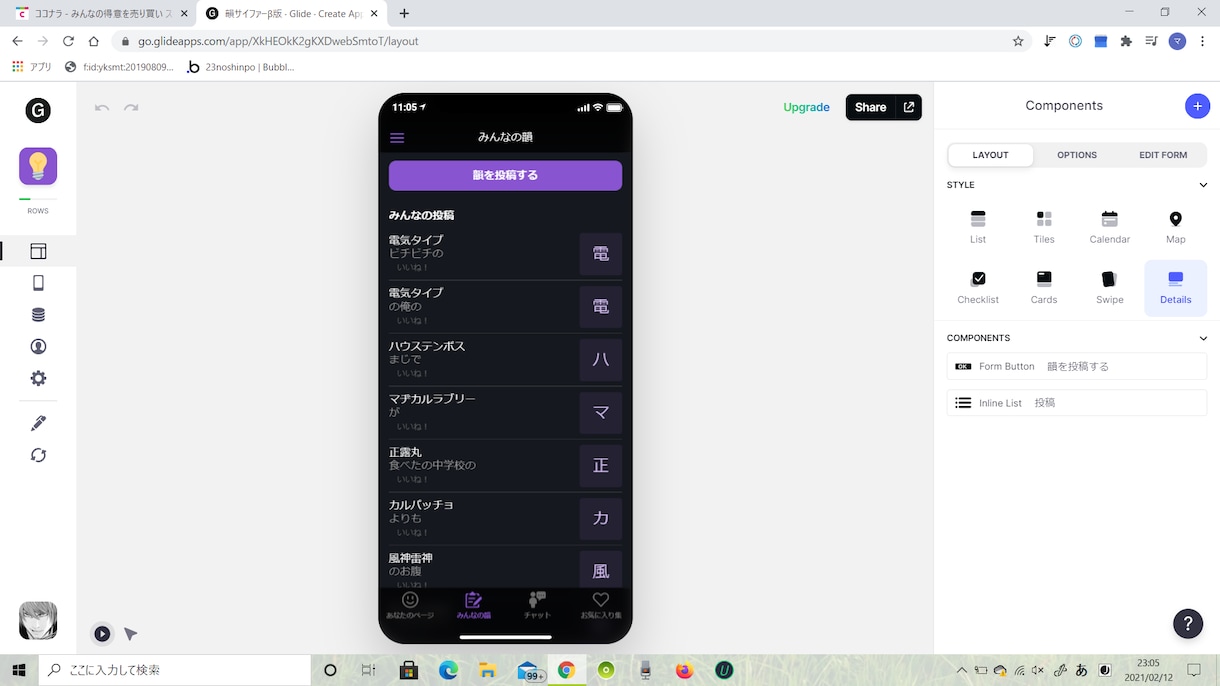Viewport: 1220px width, 686px height.
Task: Start the app preview play button
Action: coord(102,633)
